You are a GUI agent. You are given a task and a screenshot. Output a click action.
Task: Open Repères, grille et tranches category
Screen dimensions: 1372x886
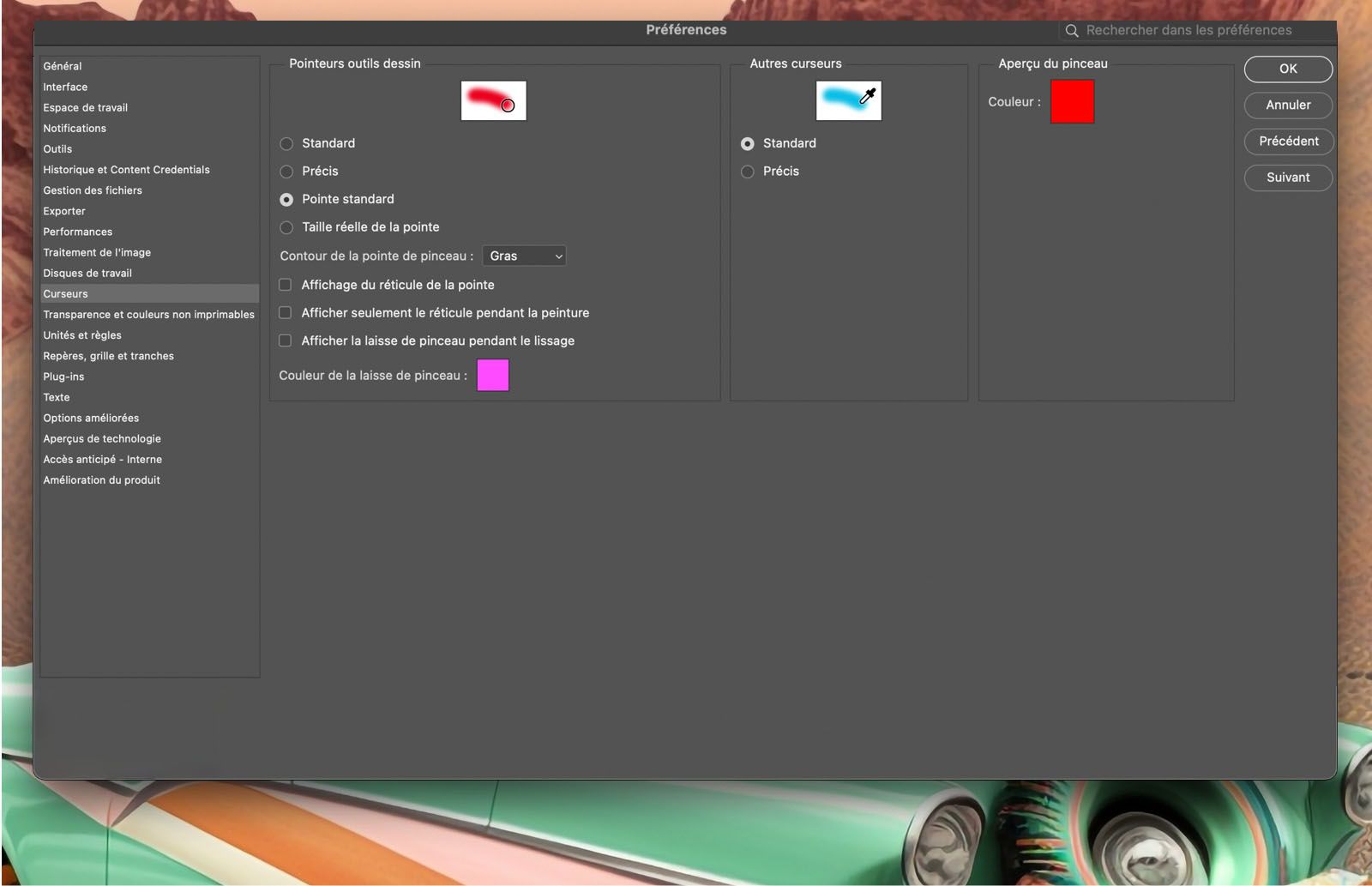point(150,356)
